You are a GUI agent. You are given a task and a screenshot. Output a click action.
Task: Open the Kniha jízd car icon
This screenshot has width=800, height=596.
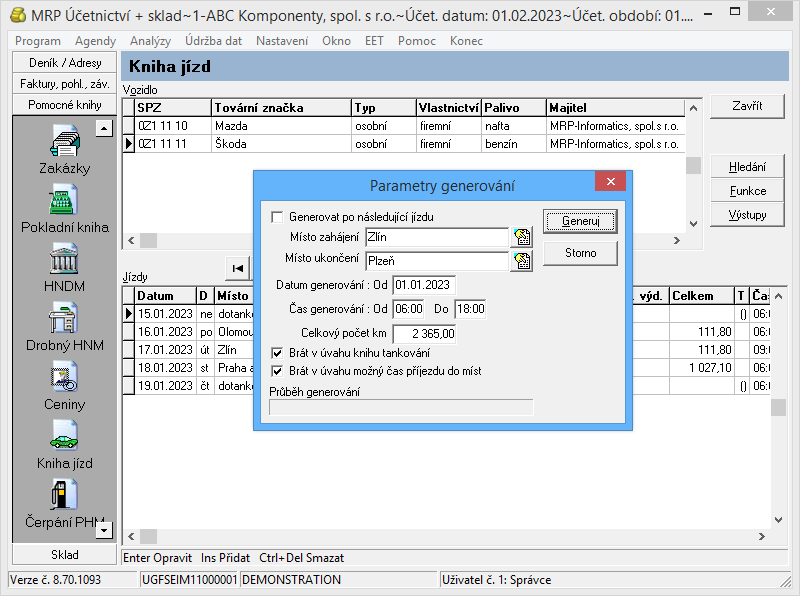click(64, 438)
